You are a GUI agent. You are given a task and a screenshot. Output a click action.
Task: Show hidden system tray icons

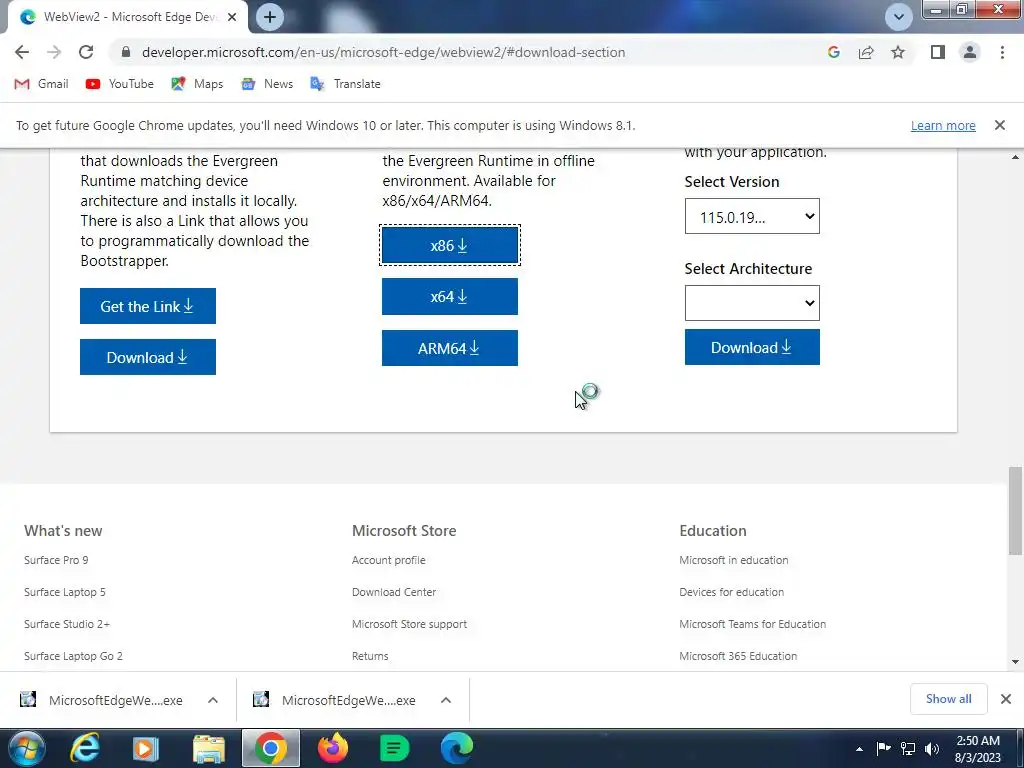click(859, 749)
